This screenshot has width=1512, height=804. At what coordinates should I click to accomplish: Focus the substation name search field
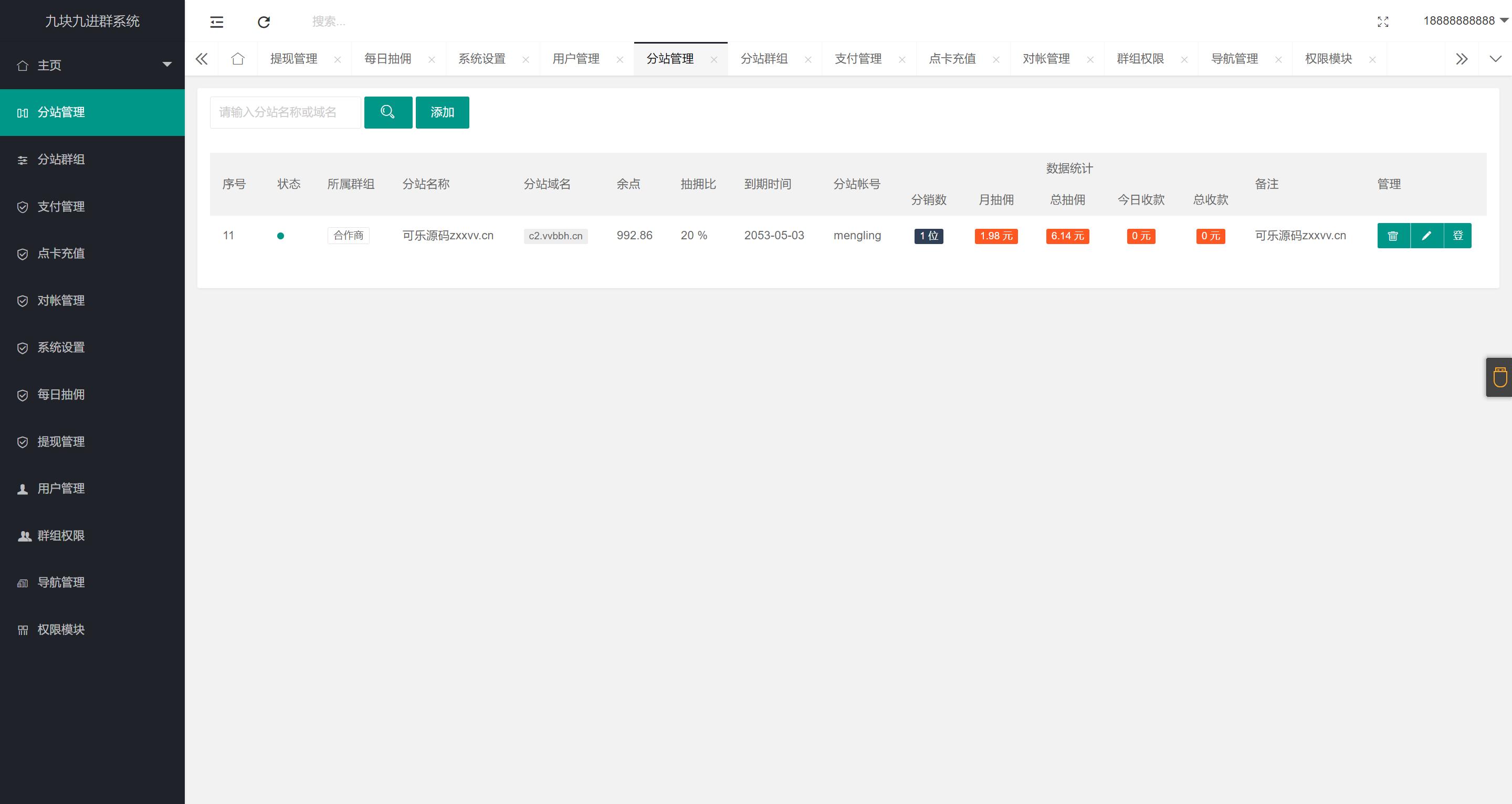285,112
